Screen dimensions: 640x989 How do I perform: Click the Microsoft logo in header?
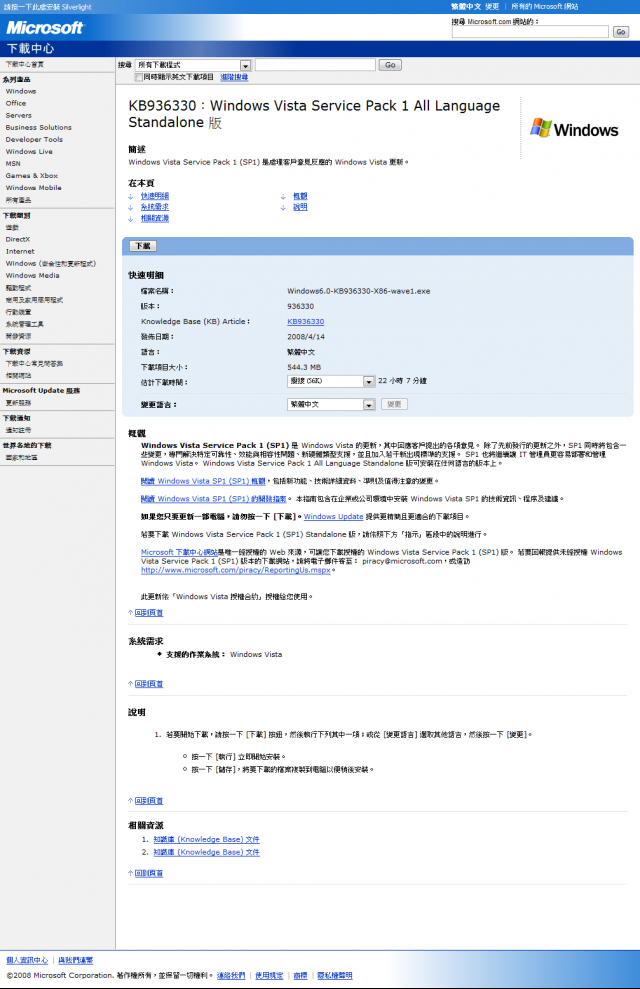pyautogui.click(x=44, y=28)
